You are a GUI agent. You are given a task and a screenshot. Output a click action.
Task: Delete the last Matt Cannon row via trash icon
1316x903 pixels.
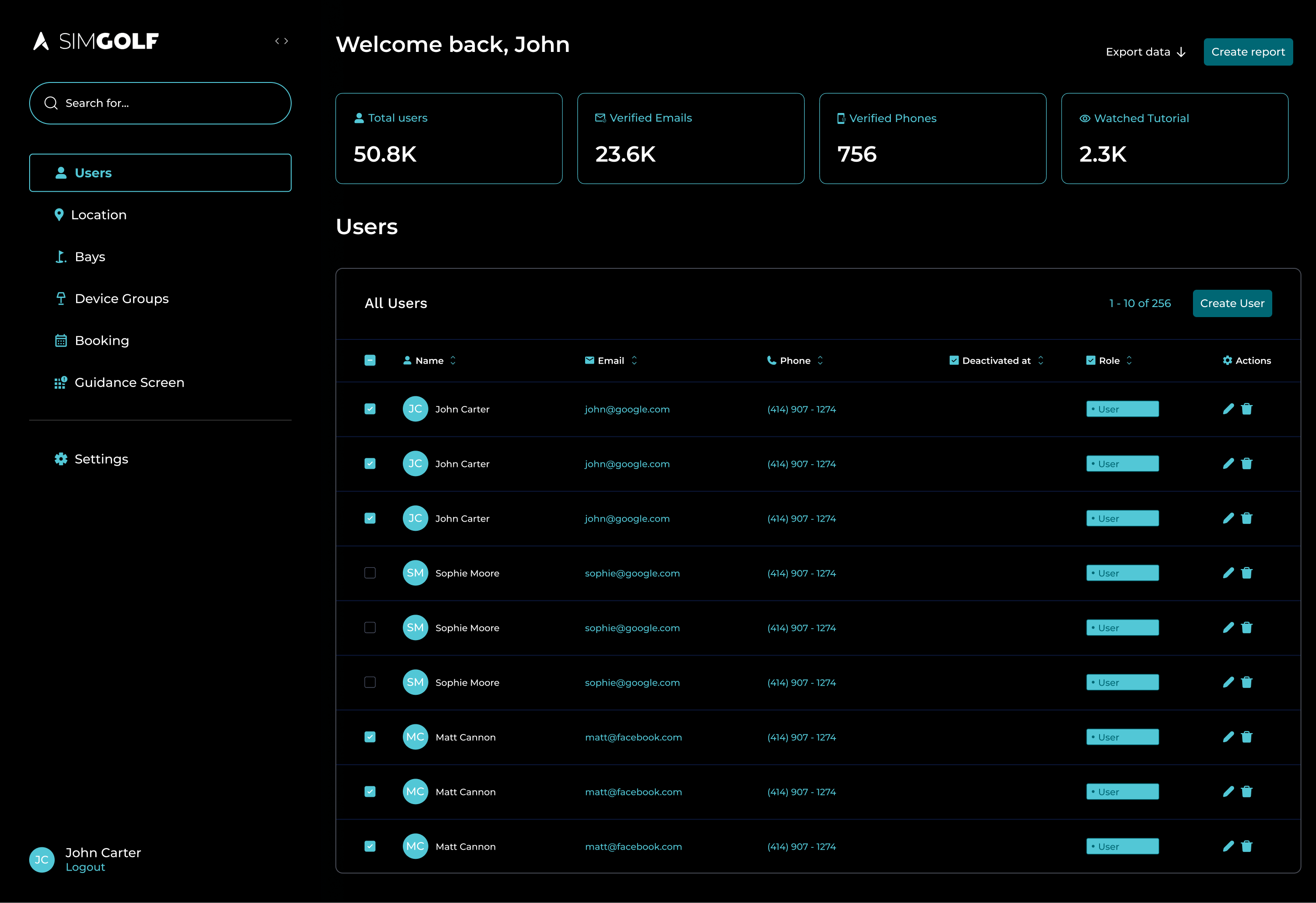click(1246, 846)
